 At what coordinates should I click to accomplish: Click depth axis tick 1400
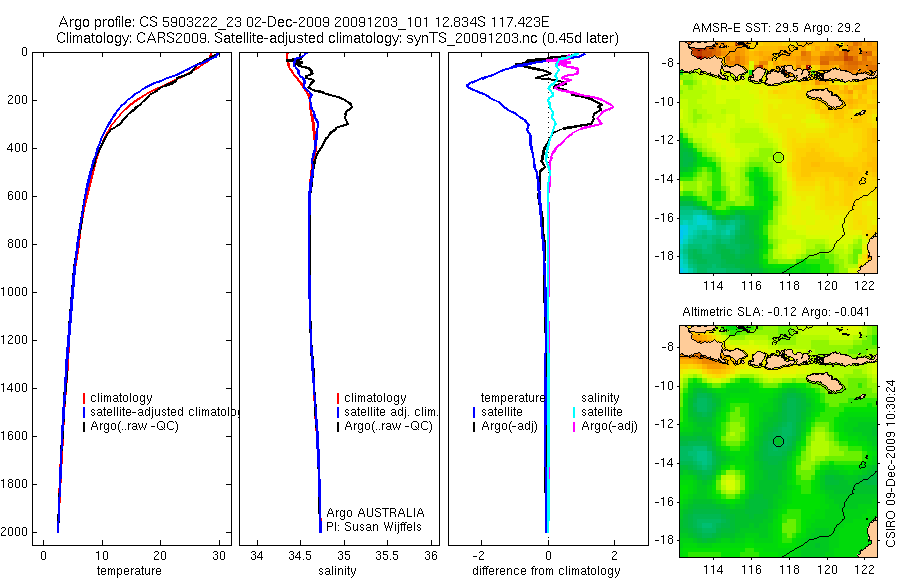tap(15, 388)
